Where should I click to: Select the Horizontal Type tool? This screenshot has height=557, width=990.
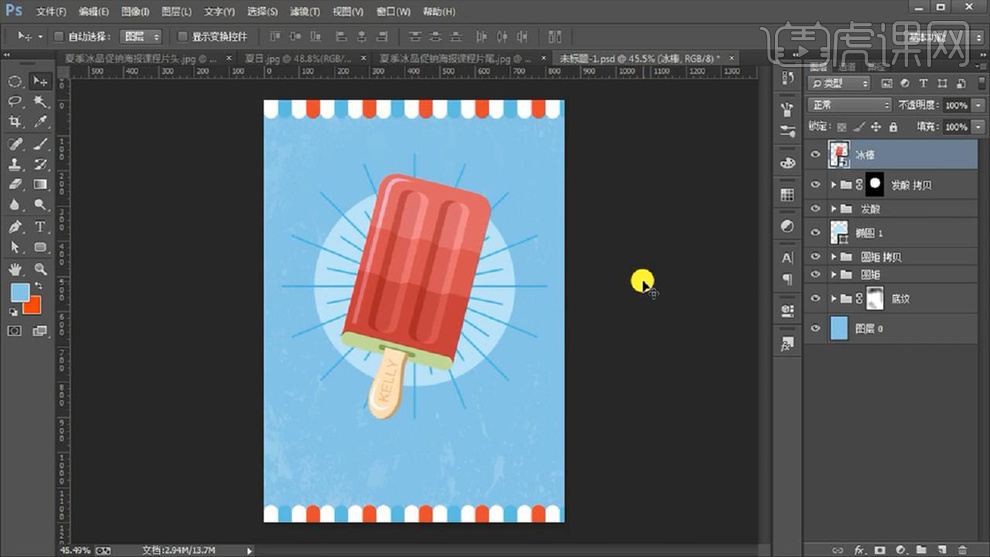[x=41, y=227]
